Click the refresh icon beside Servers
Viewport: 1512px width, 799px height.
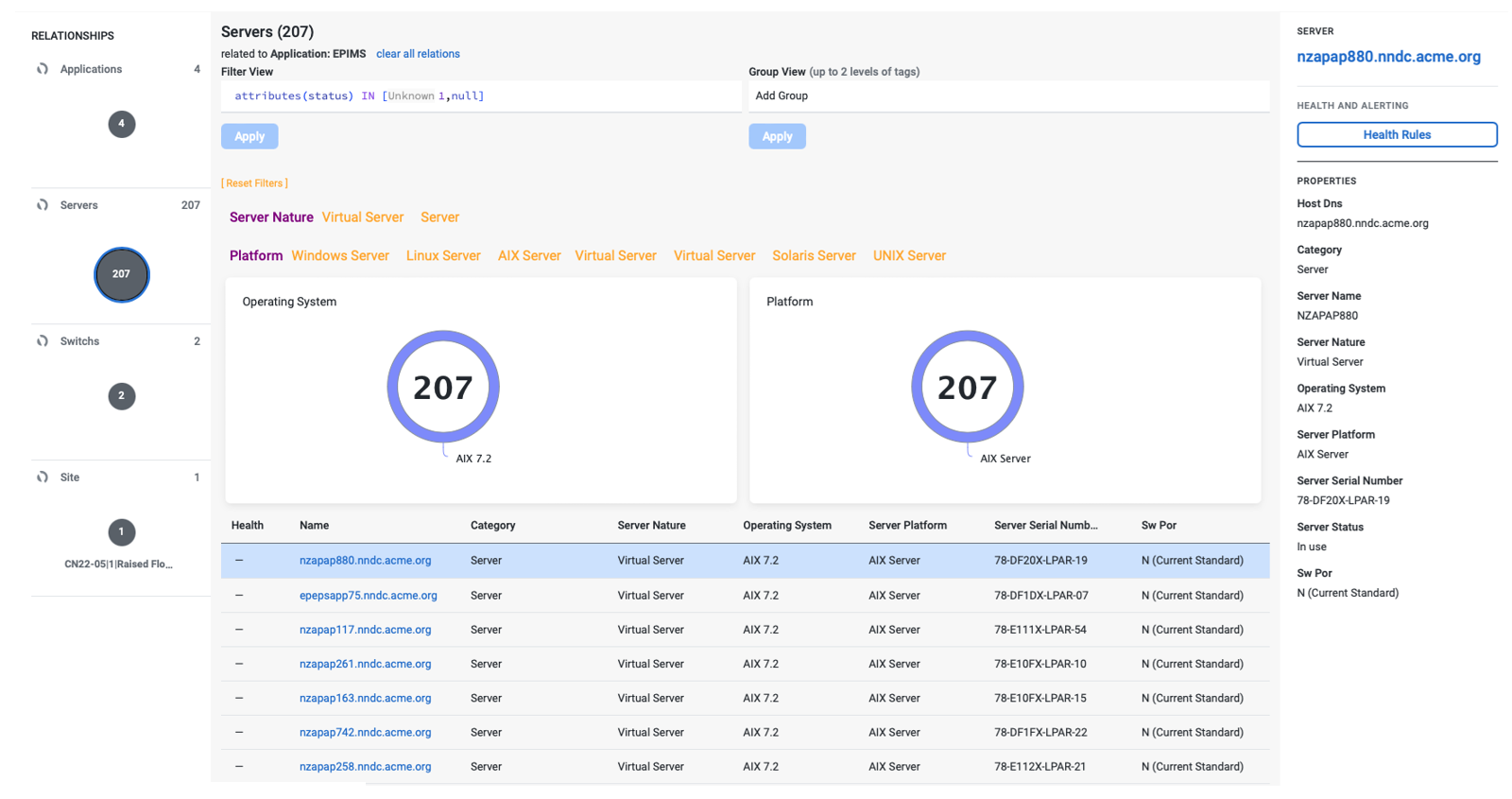coord(43,205)
